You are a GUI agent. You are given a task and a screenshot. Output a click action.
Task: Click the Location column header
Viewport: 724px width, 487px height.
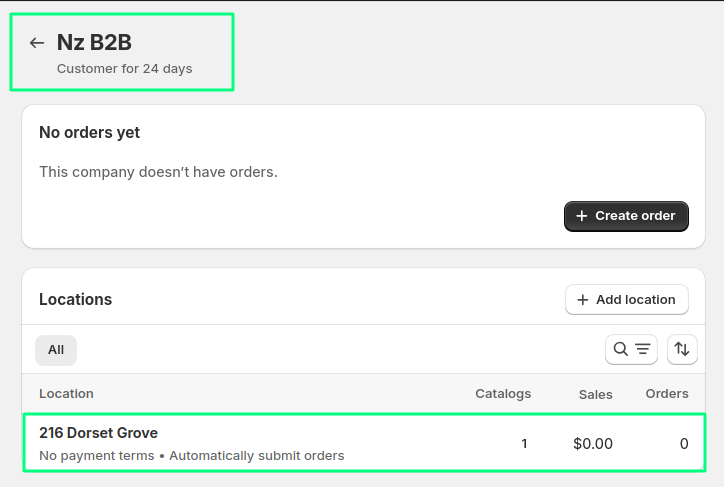[66, 394]
